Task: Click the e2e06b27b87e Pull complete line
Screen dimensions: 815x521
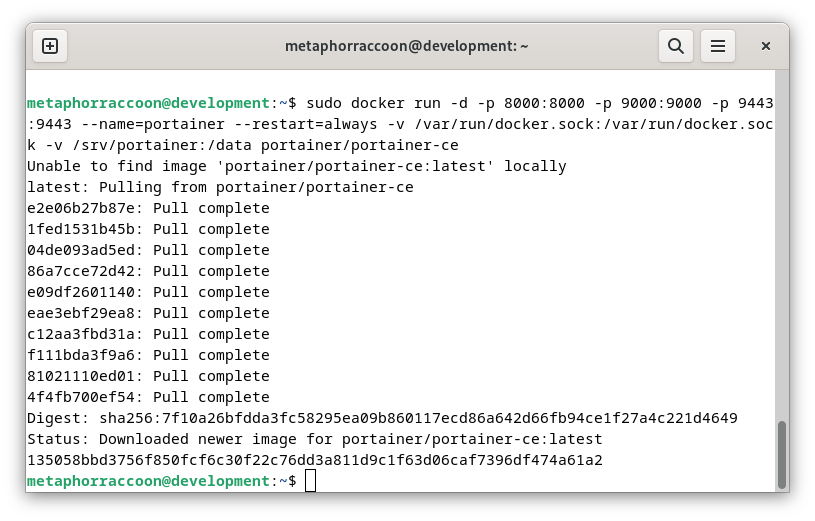Action: tap(148, 208)
